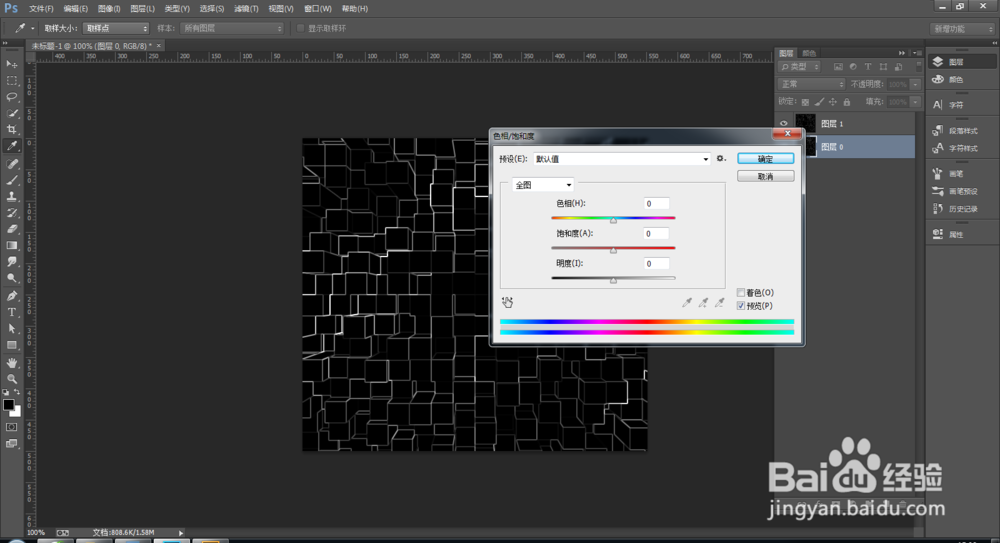Filter layers by pixel layers icon
Viewport: 1000px width, 543px height.
[838, 66]
